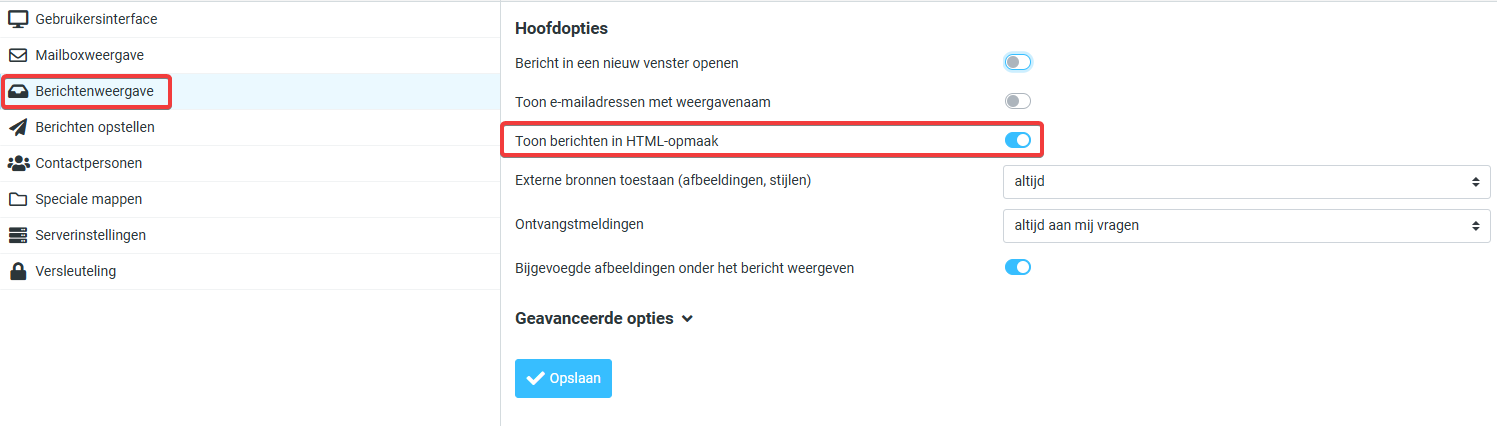Enable 'Bericht in een nieuw venster openen' switch
The image size is (1497, 426).
point(1017,62)
